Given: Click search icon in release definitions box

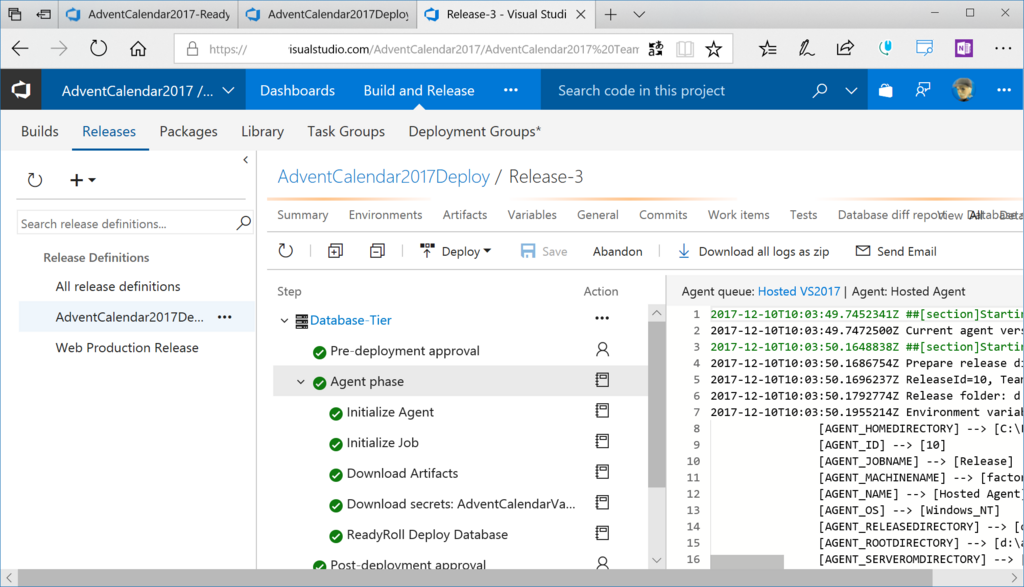Looking at the screenshot, I should tap(244, 223).
